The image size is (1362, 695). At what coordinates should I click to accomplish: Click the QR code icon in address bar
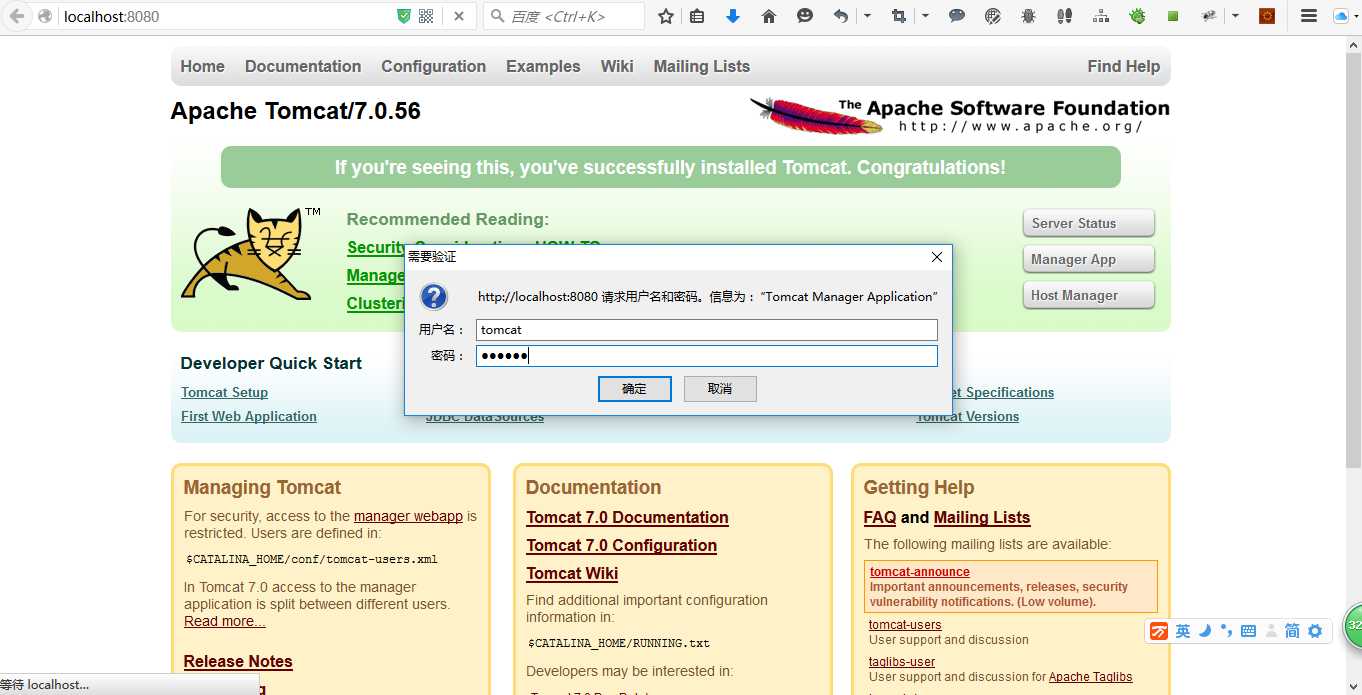point(426,16)
